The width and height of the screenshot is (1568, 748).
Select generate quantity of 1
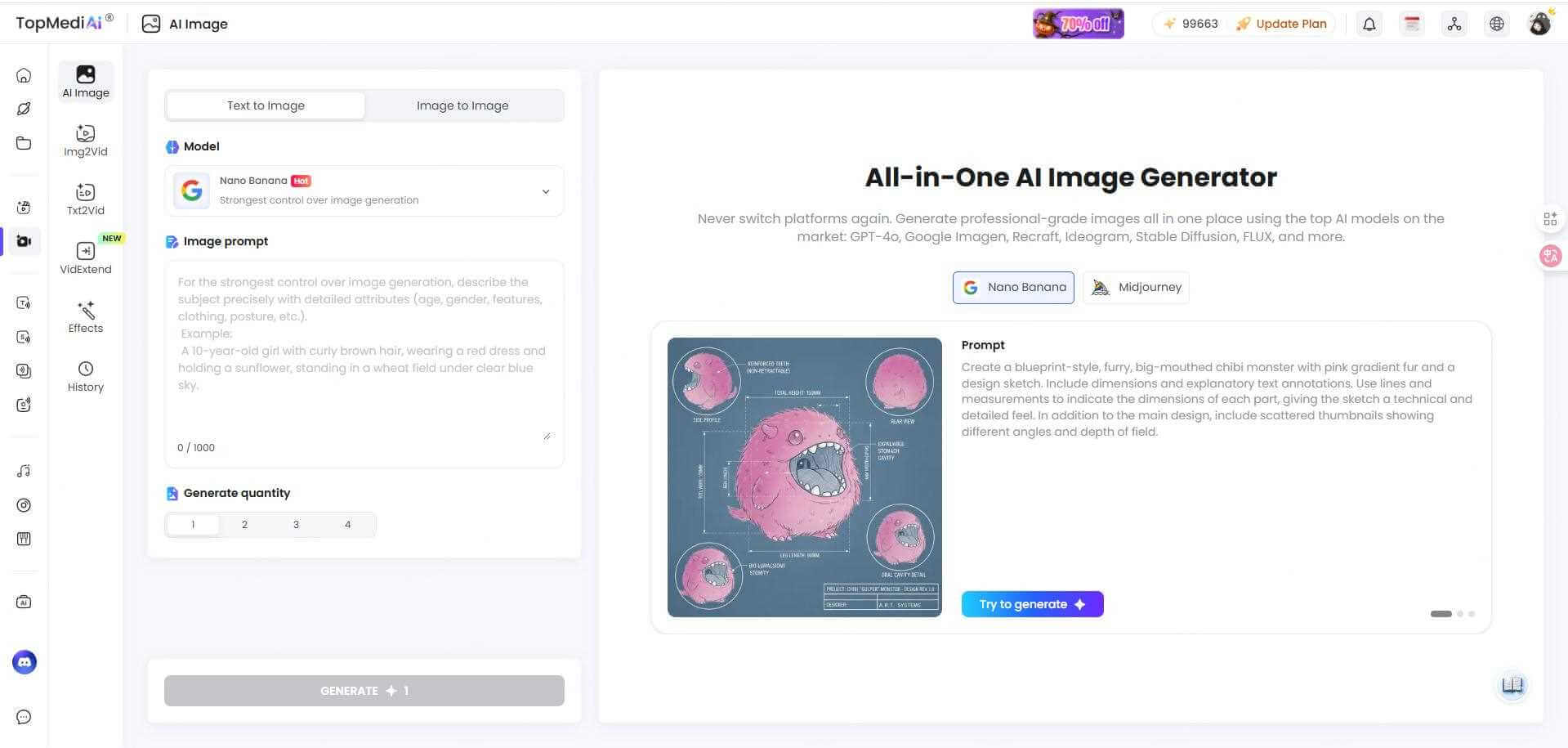point(193,524)
